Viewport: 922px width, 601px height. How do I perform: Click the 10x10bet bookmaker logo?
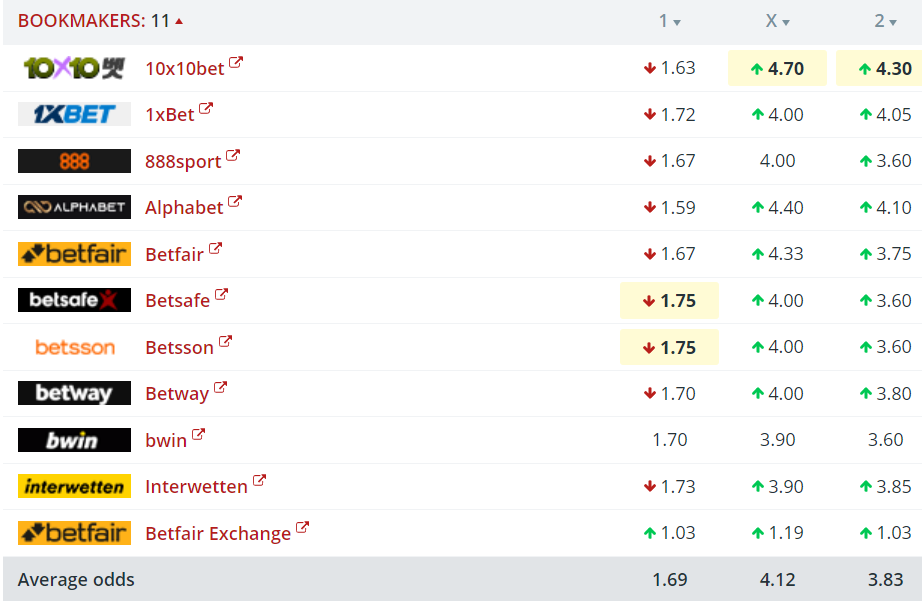pyautogui.click(x=74, y=68)
